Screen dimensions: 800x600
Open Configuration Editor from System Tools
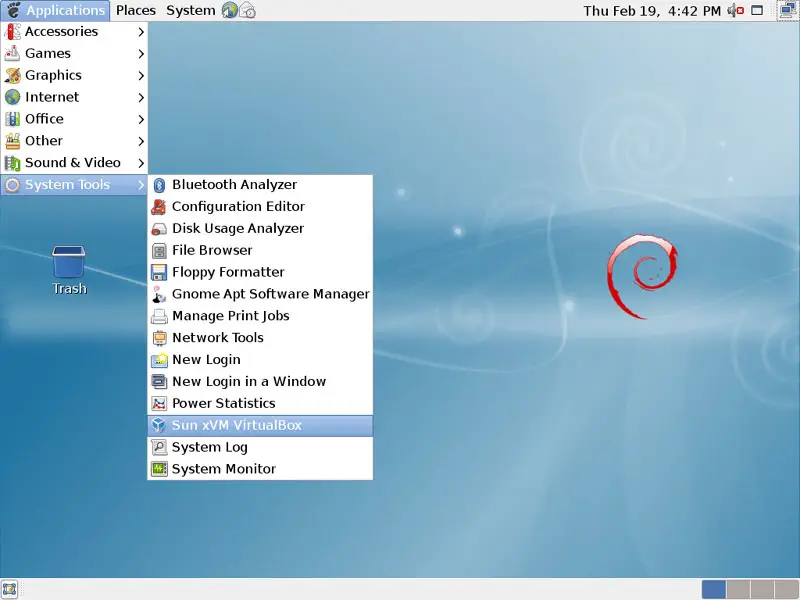(x=260, y=207)
